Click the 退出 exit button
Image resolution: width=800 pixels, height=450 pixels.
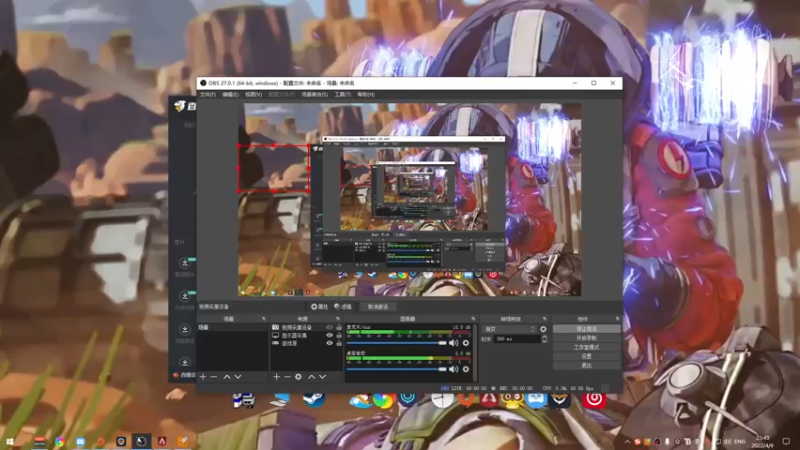tap(587, 366)
